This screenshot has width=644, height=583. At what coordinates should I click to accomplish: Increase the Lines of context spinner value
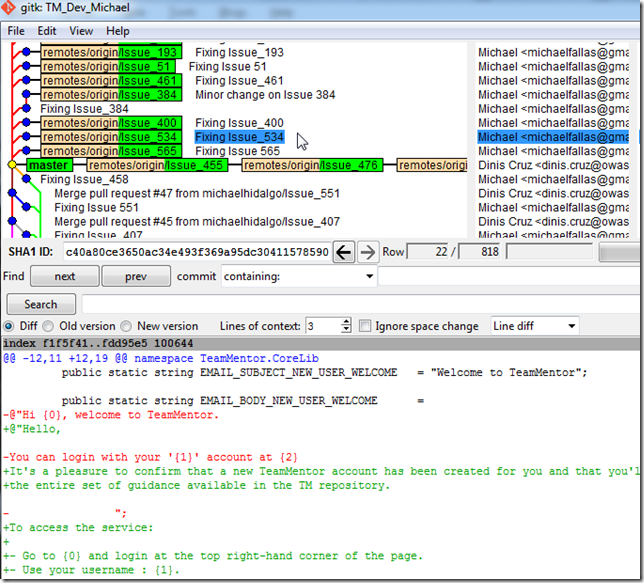point(346,322)
